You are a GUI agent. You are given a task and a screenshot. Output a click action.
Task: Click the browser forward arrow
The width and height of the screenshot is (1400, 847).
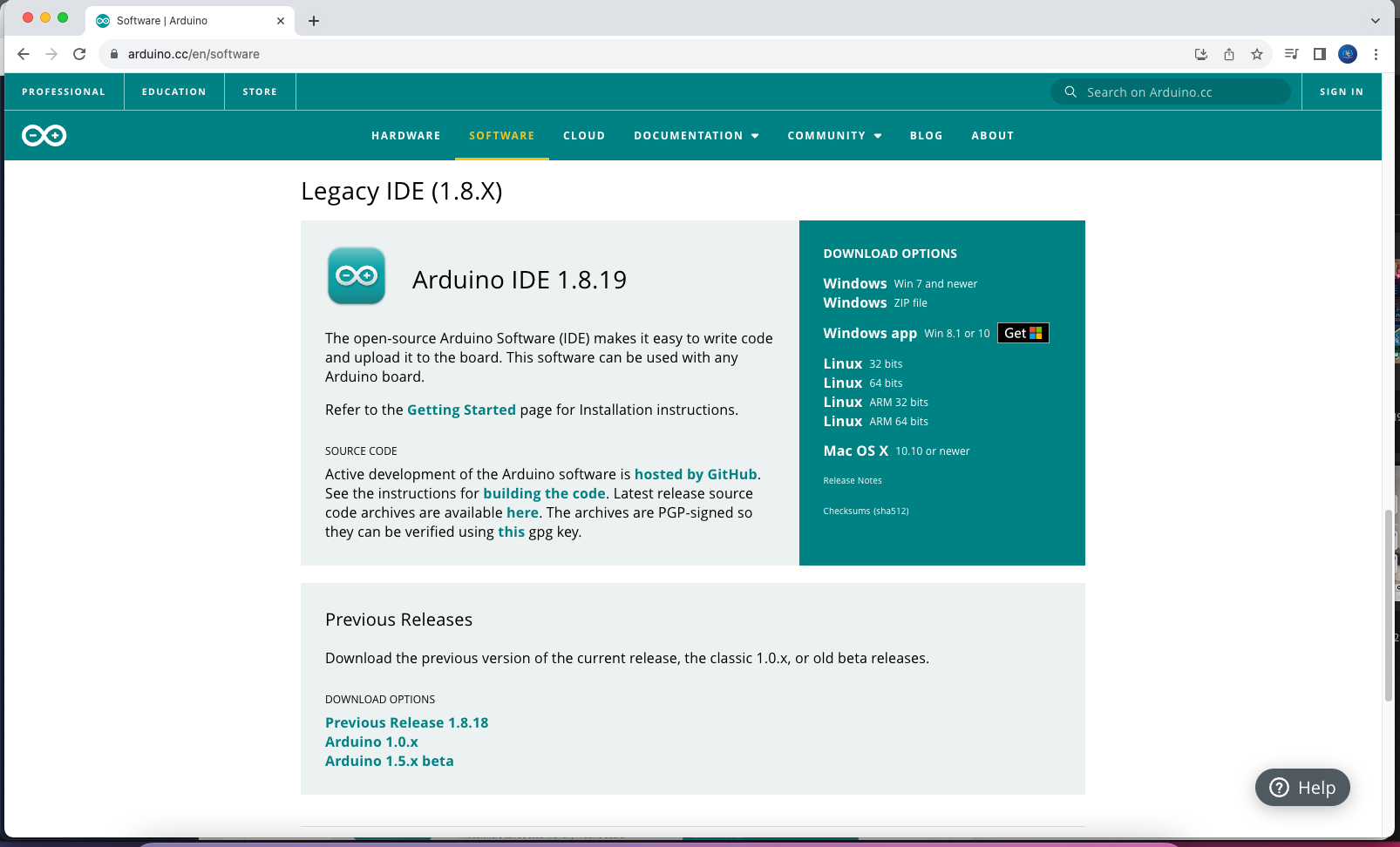click(x=51, y=54)
